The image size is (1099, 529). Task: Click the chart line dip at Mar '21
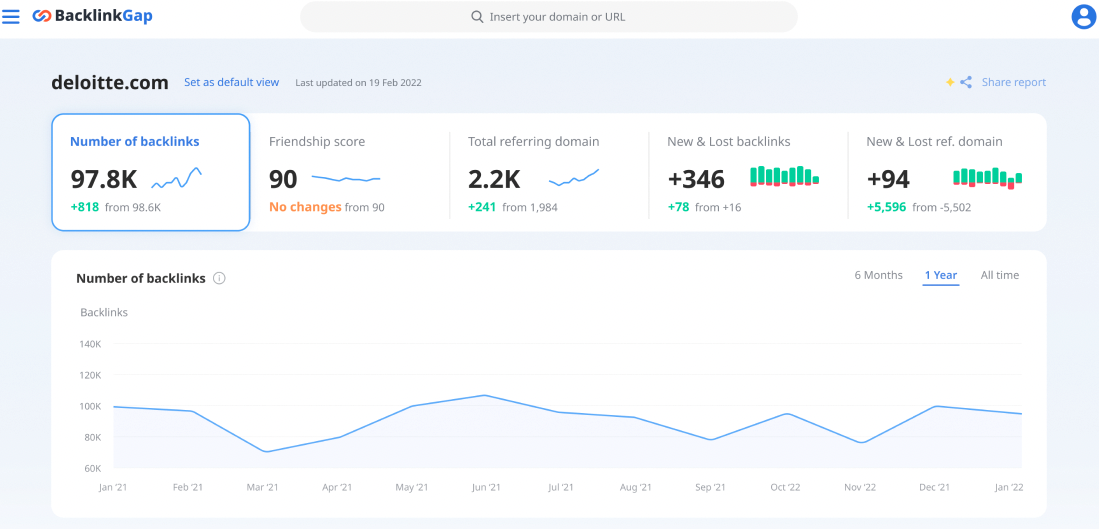(264, 451)
